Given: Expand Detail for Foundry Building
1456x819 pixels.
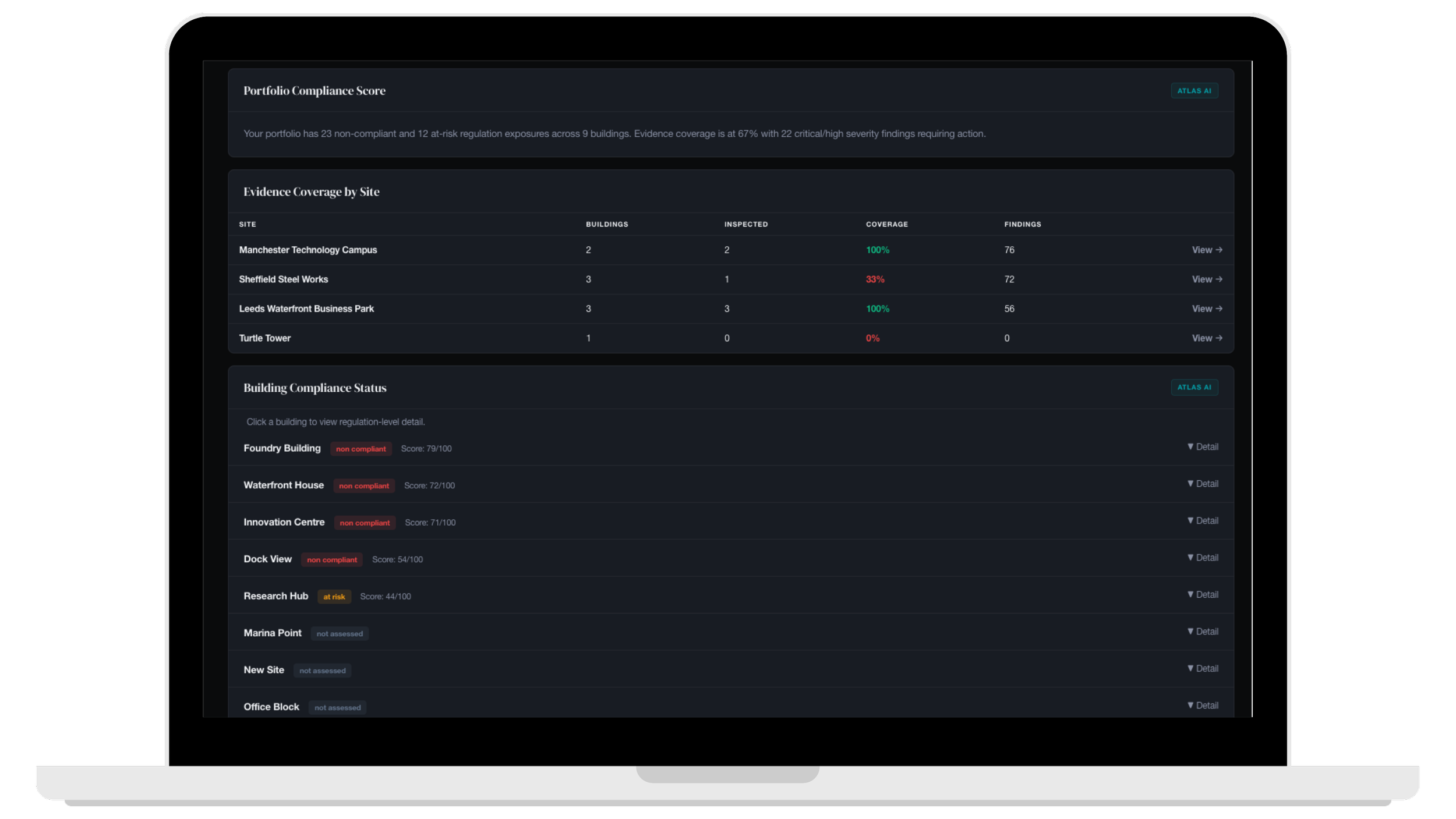Looking at the screenshot, I should click(1202, 446).
